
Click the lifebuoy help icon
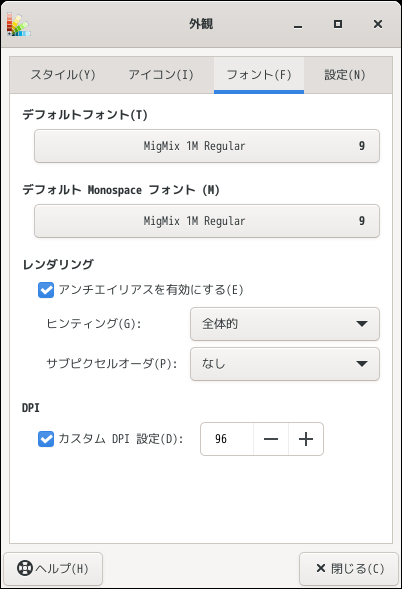pyautogui.click(x=25, y=568)
